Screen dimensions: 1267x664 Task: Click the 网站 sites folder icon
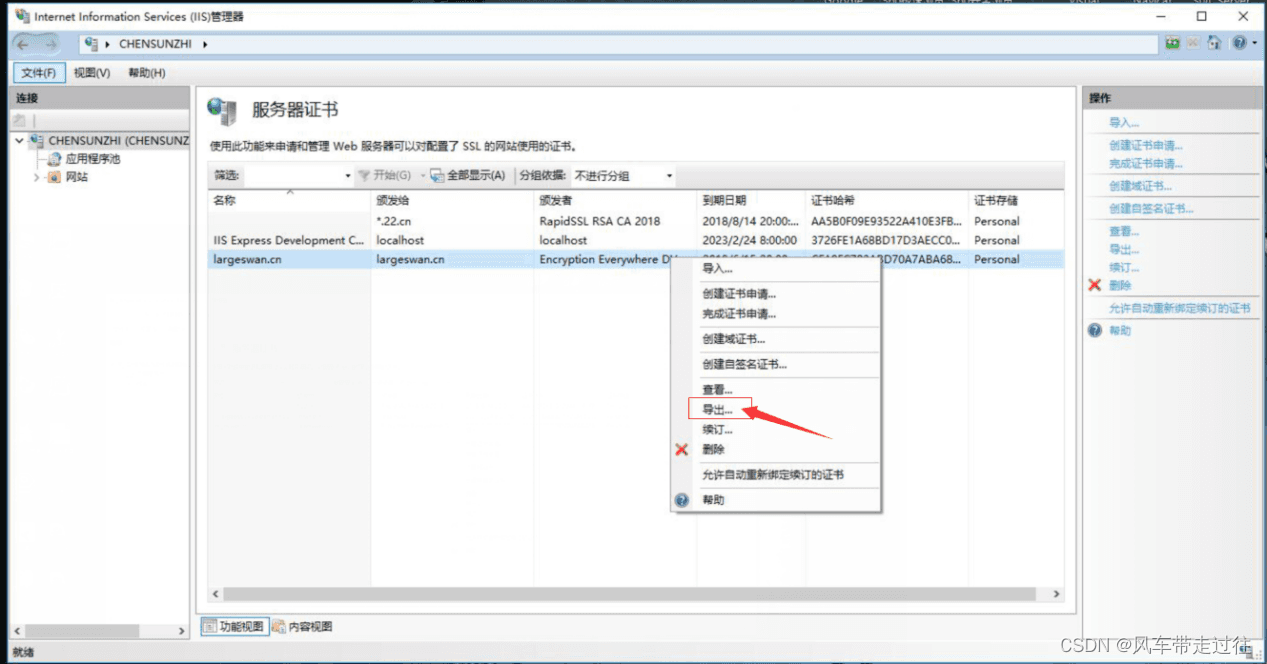54,177
